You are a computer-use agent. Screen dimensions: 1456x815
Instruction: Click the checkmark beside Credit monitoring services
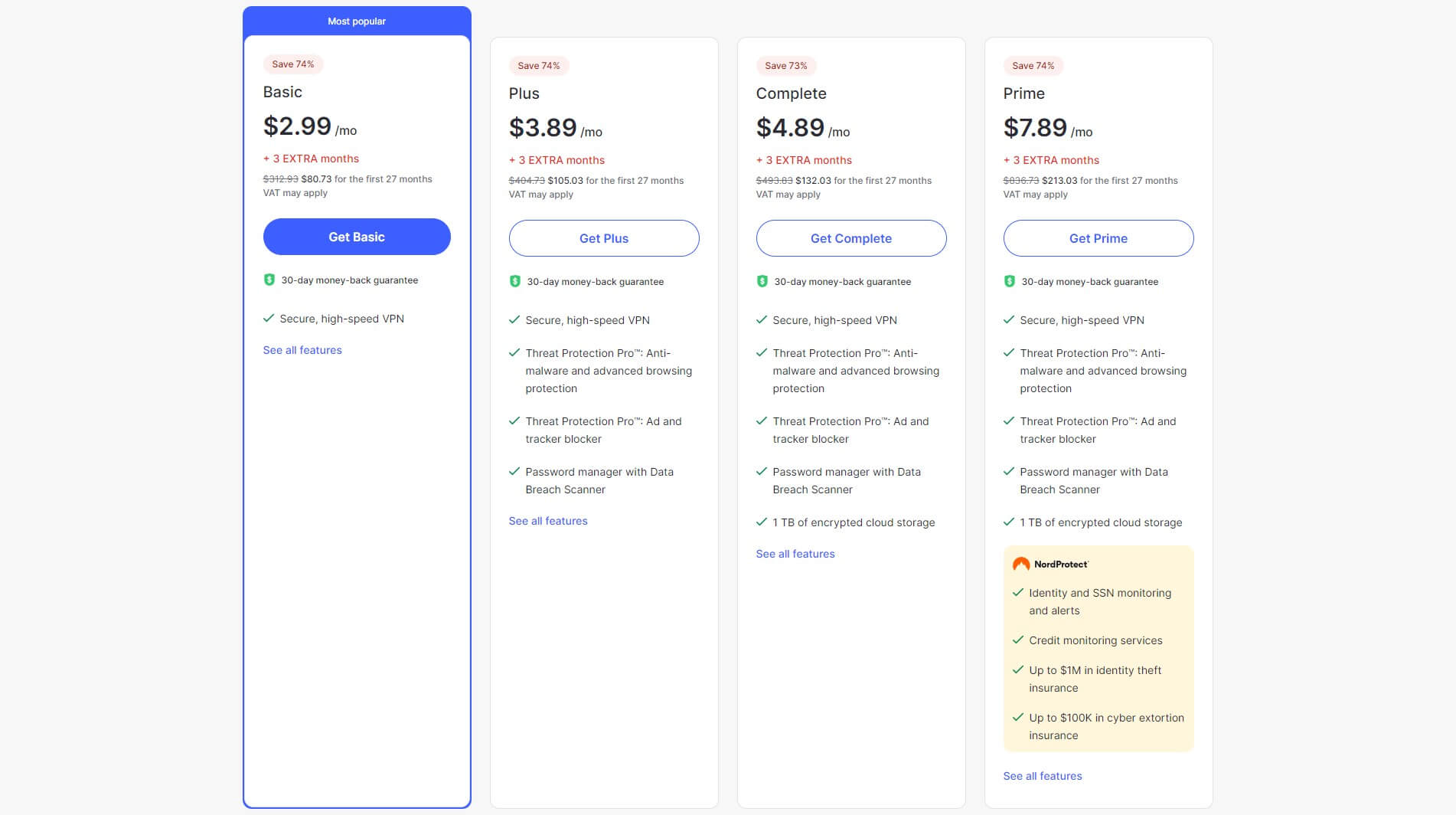tap(1018, 640)
